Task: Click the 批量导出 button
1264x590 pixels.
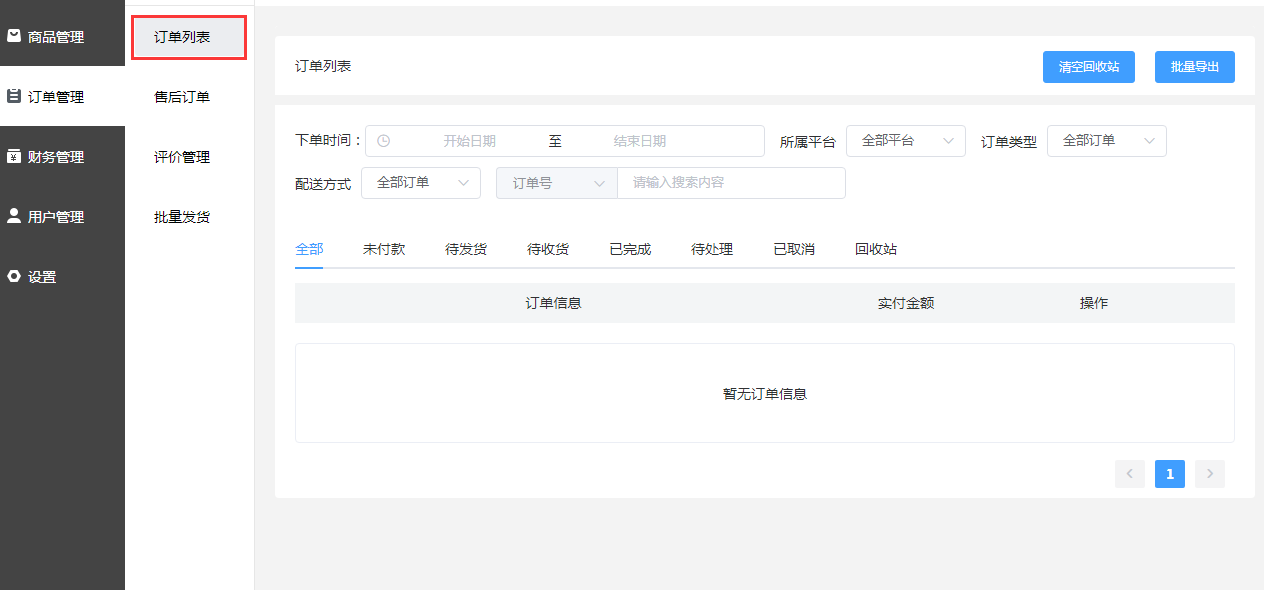Action: [x=1194, y=67]
